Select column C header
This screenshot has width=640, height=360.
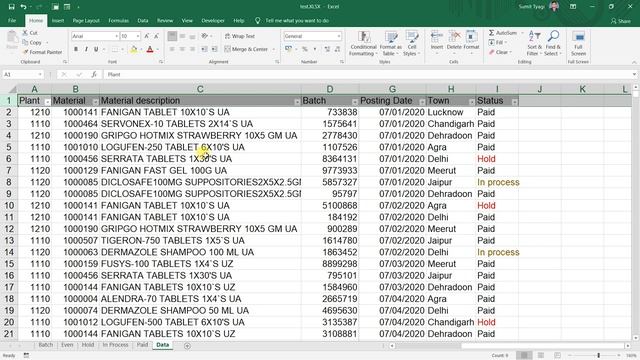[x=200, y=89]
